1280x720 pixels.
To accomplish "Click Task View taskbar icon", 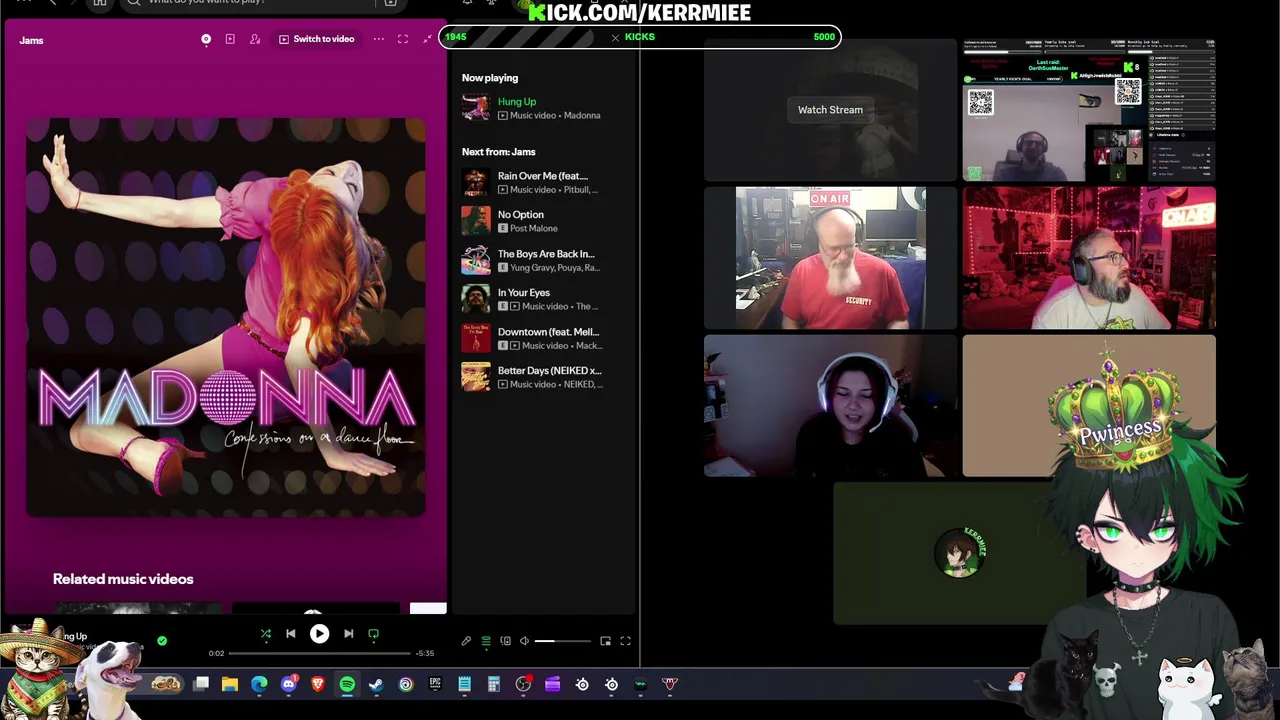I will point(201,684).
